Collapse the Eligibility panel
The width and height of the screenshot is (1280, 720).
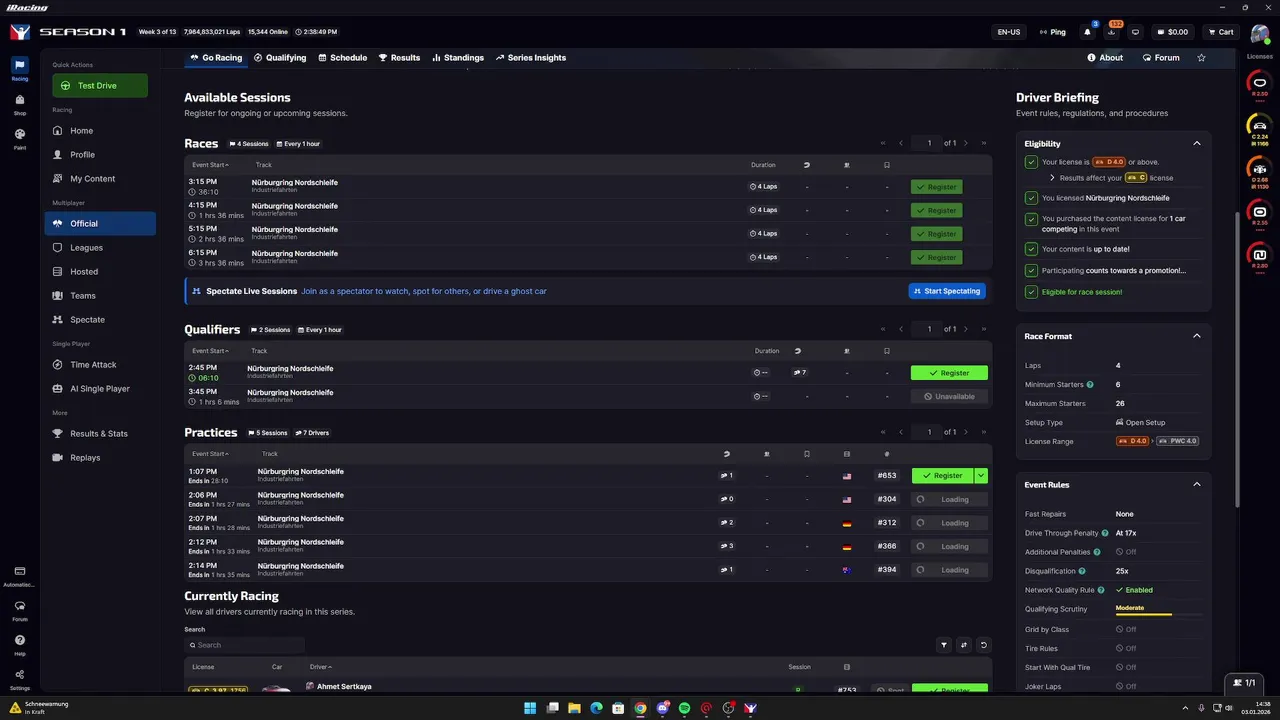(1197, 144)
